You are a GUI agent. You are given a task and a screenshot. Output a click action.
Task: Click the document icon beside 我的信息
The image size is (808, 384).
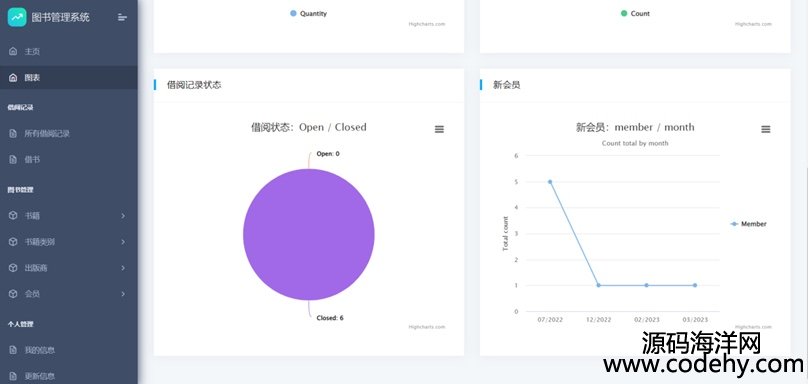pos(13,350)
